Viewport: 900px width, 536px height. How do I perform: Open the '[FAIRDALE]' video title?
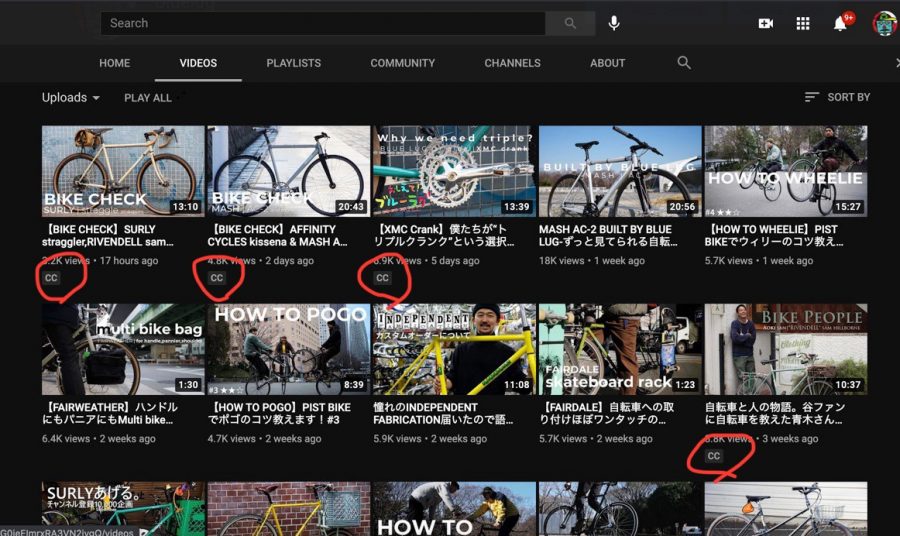[x=606, y=413]
